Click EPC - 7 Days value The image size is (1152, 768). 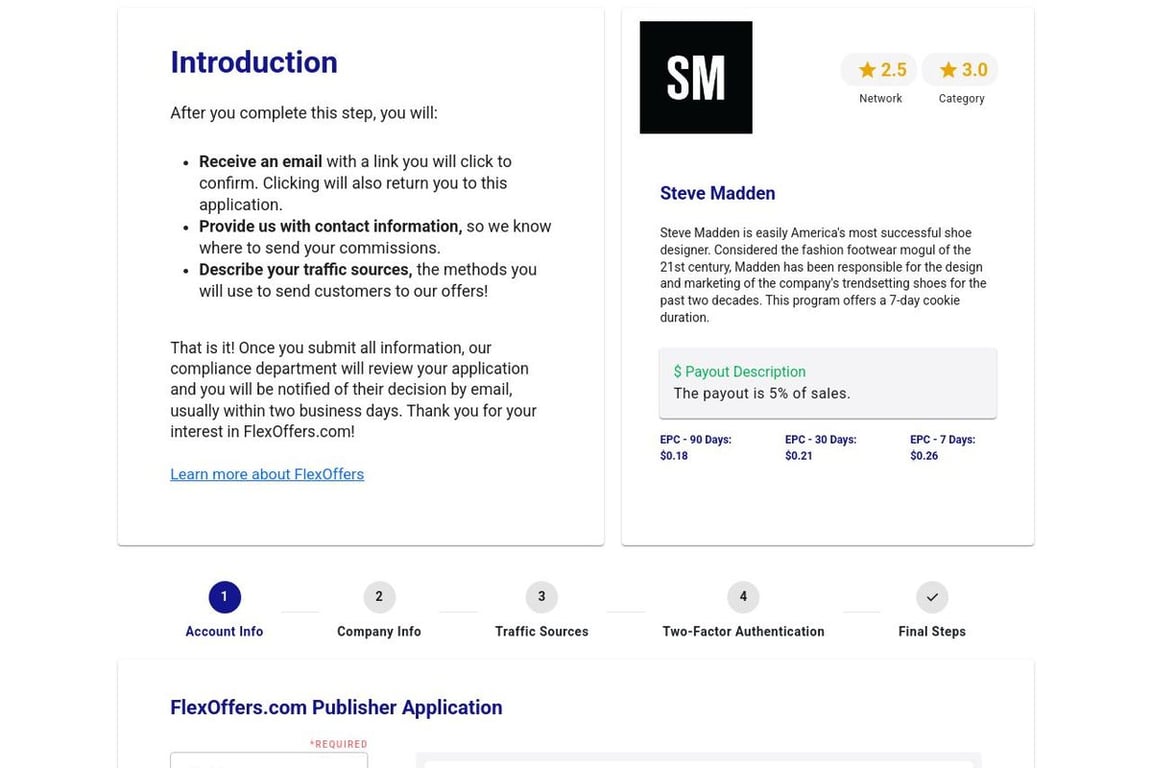tap(924, 456)
